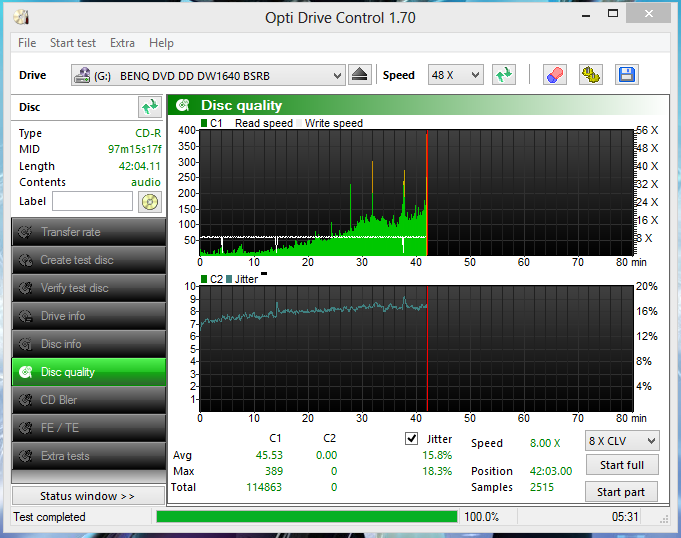The width and height of the screenshot is (681, 538).
Task: Click the red position marker in C1 graph
Action: pos(427,193)
